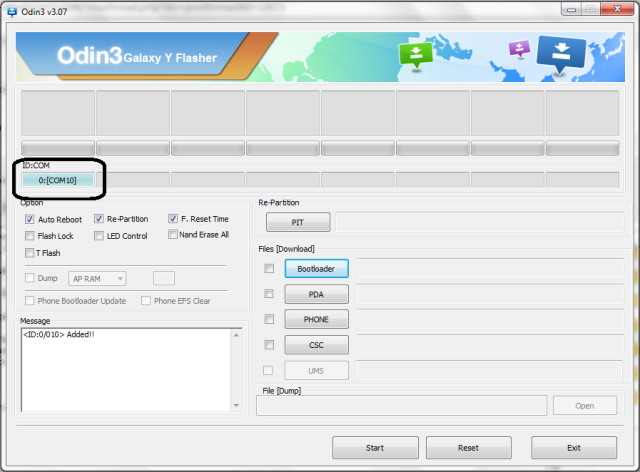Click the PHONE file button
This screenshot has width=640, height=472.
(316, 319)
